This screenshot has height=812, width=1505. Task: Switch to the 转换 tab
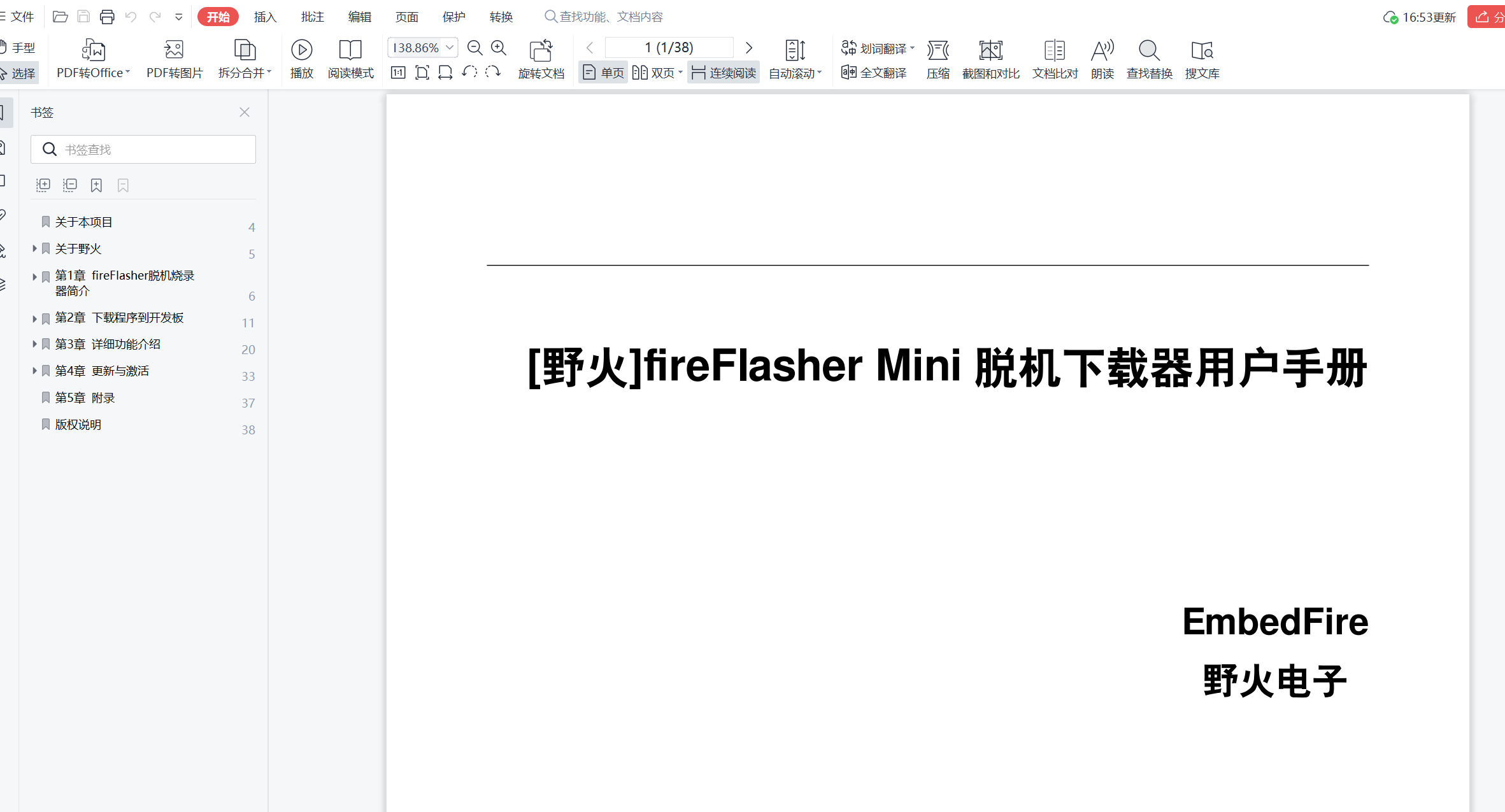[x=501, y=17]
